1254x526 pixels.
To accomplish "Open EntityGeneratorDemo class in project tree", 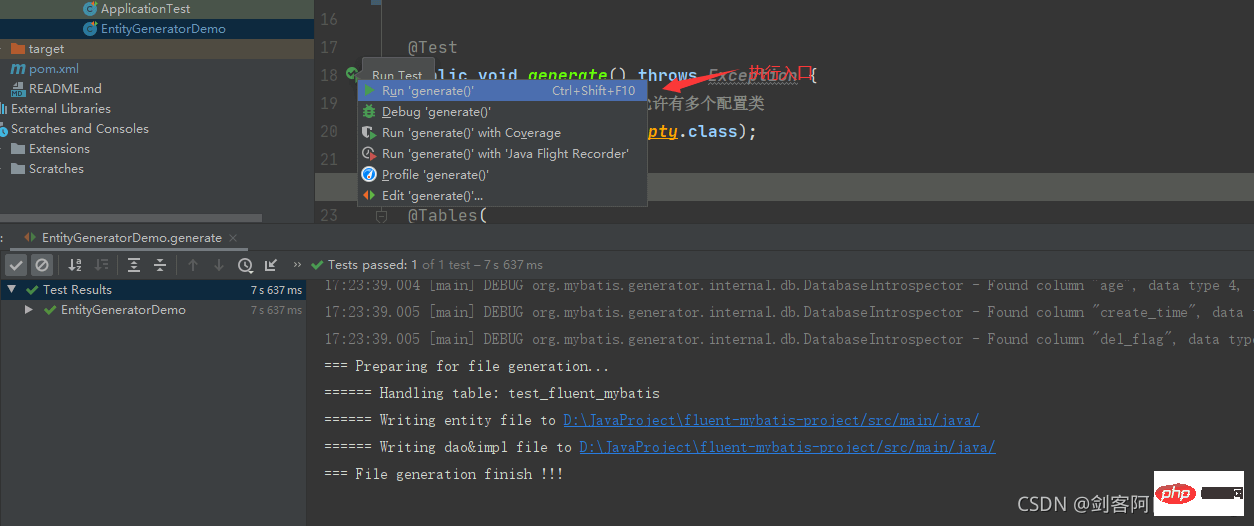I will pyautogui.click(x=163, y=29).
